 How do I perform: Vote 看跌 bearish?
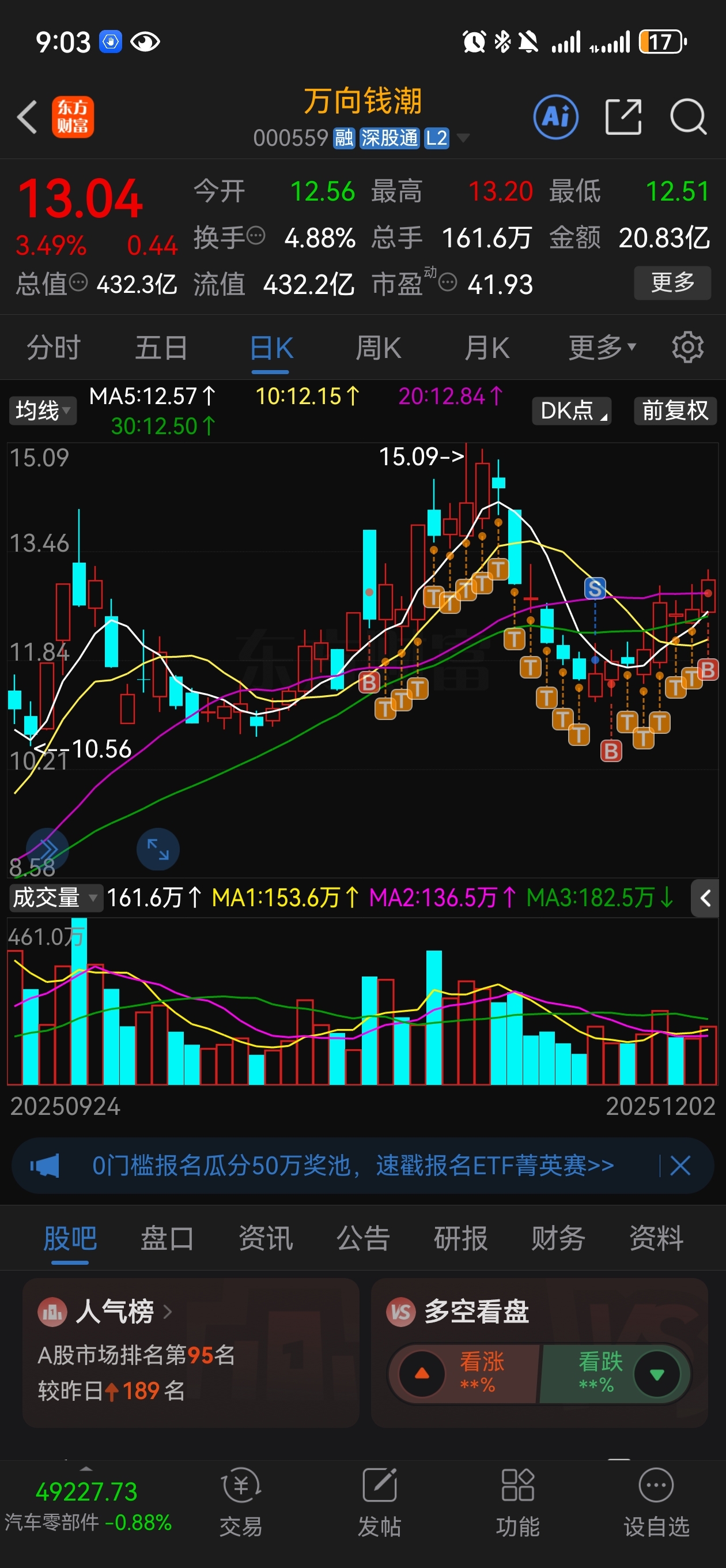coord(615,1374)
